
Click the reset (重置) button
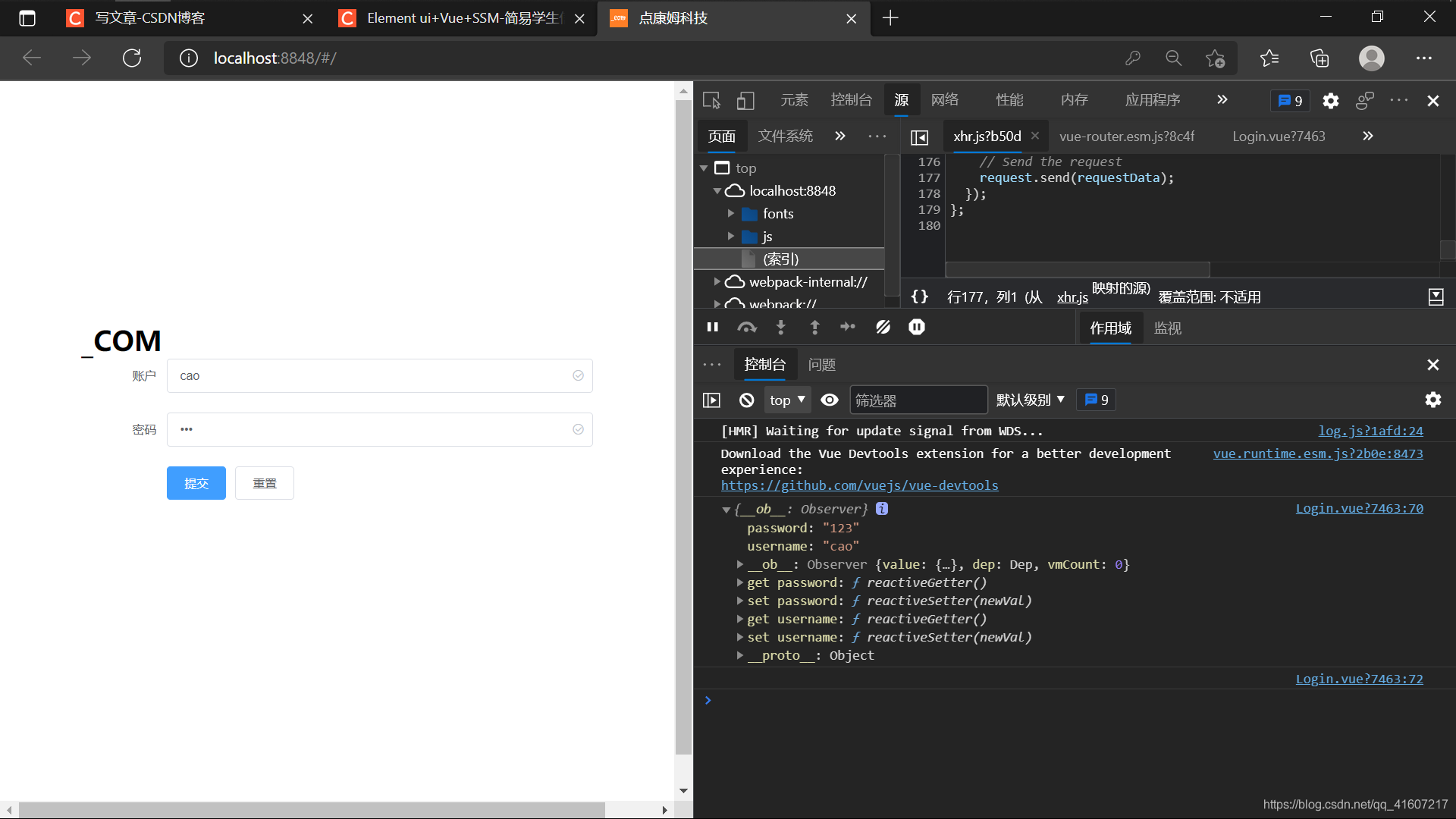(264, 483)
